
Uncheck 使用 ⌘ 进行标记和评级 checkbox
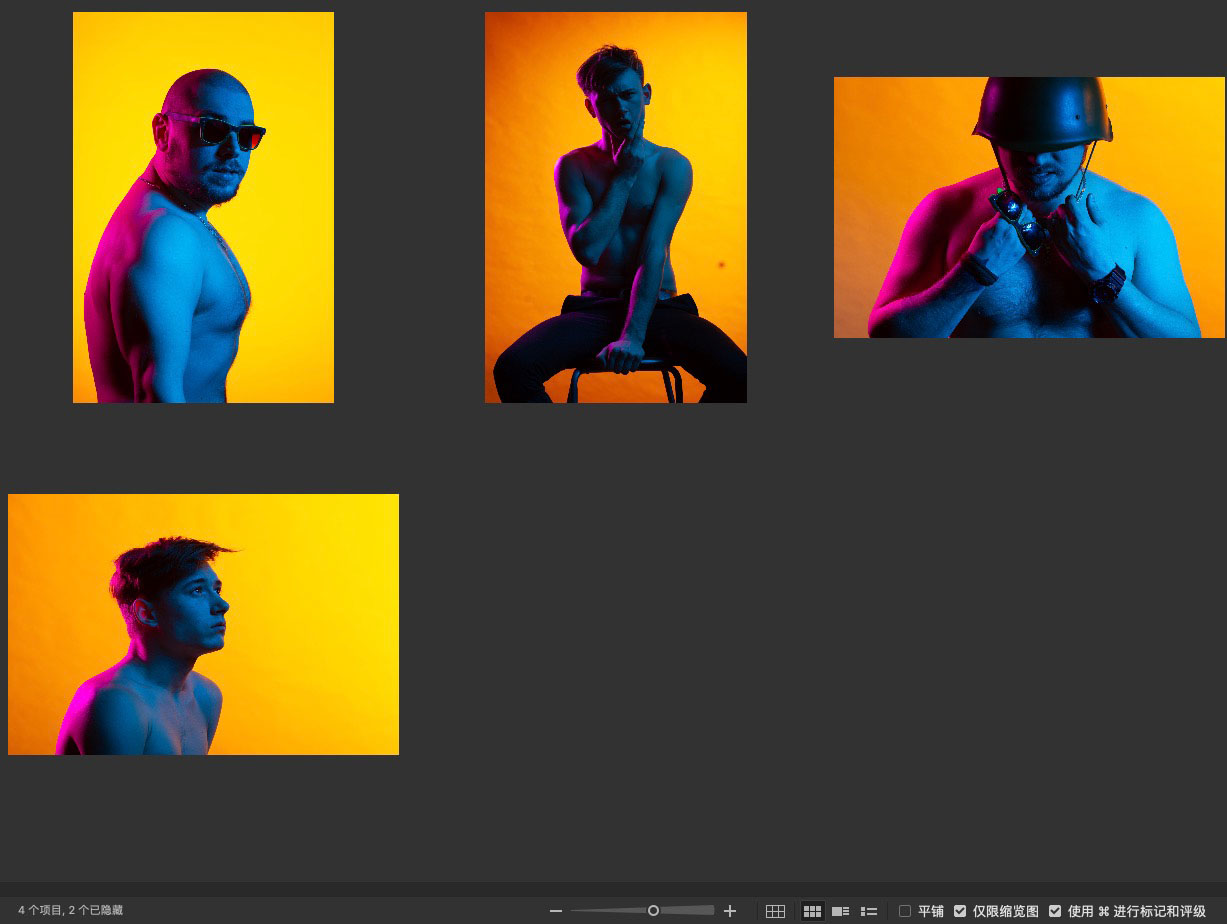point(1055,911)
